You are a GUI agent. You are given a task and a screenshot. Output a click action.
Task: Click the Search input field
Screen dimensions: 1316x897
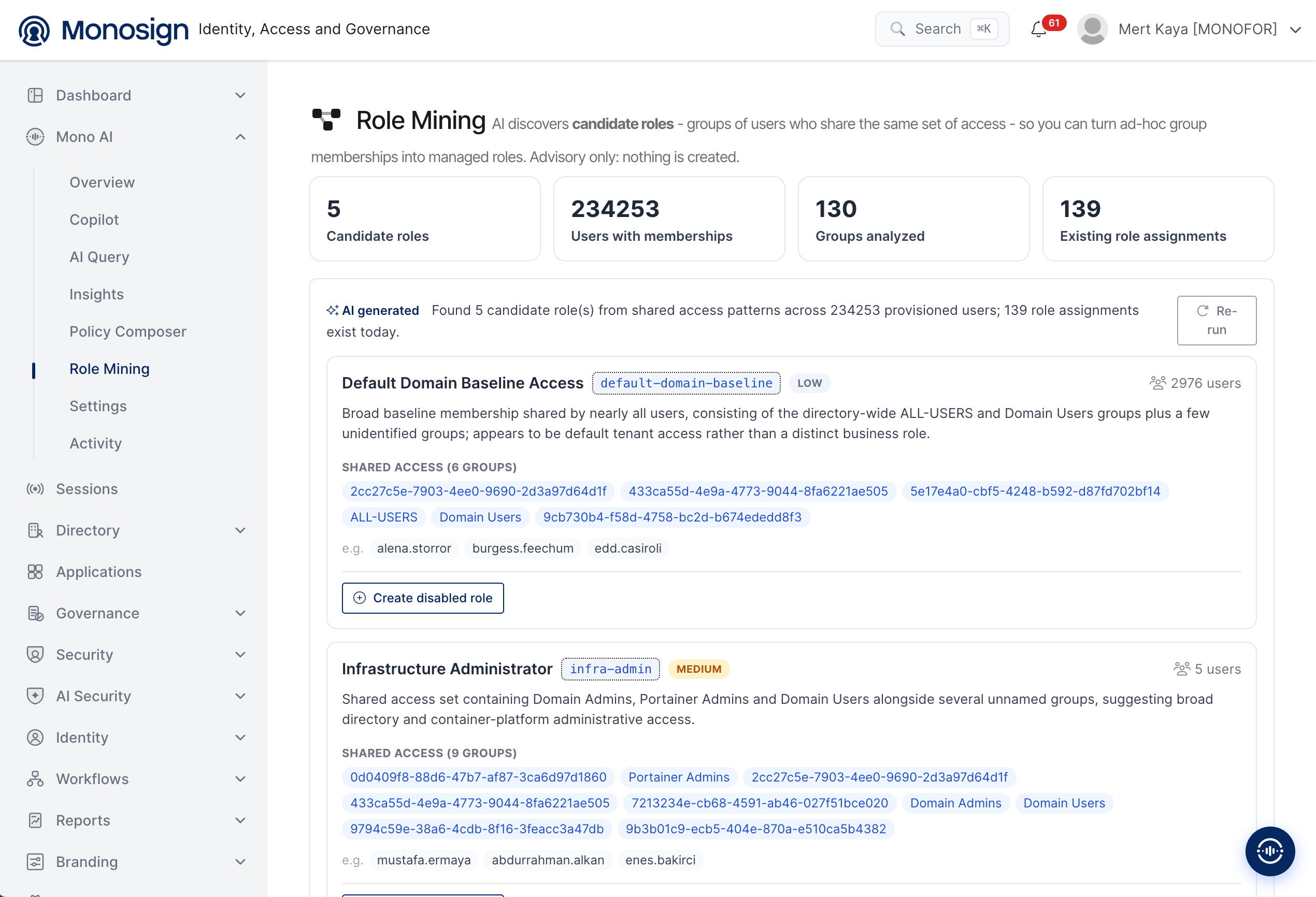tap(942, 29)
